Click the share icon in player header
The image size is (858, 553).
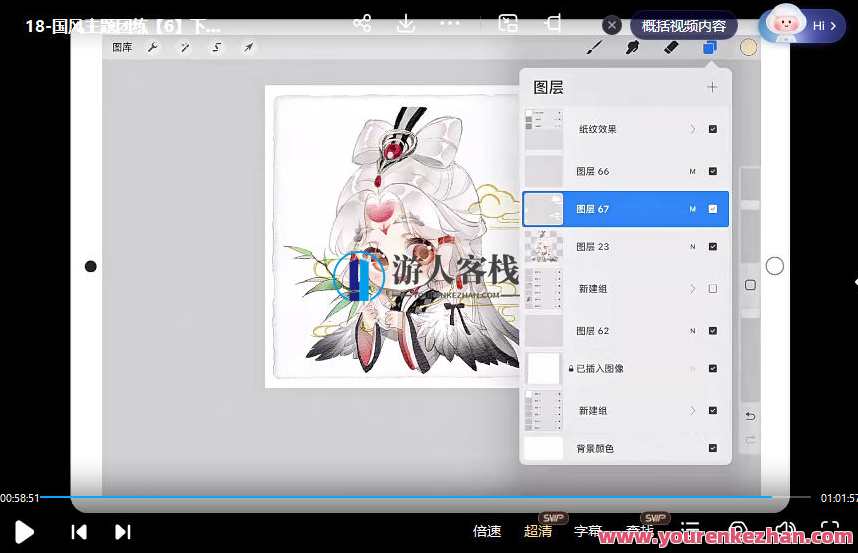pos(362,23)
